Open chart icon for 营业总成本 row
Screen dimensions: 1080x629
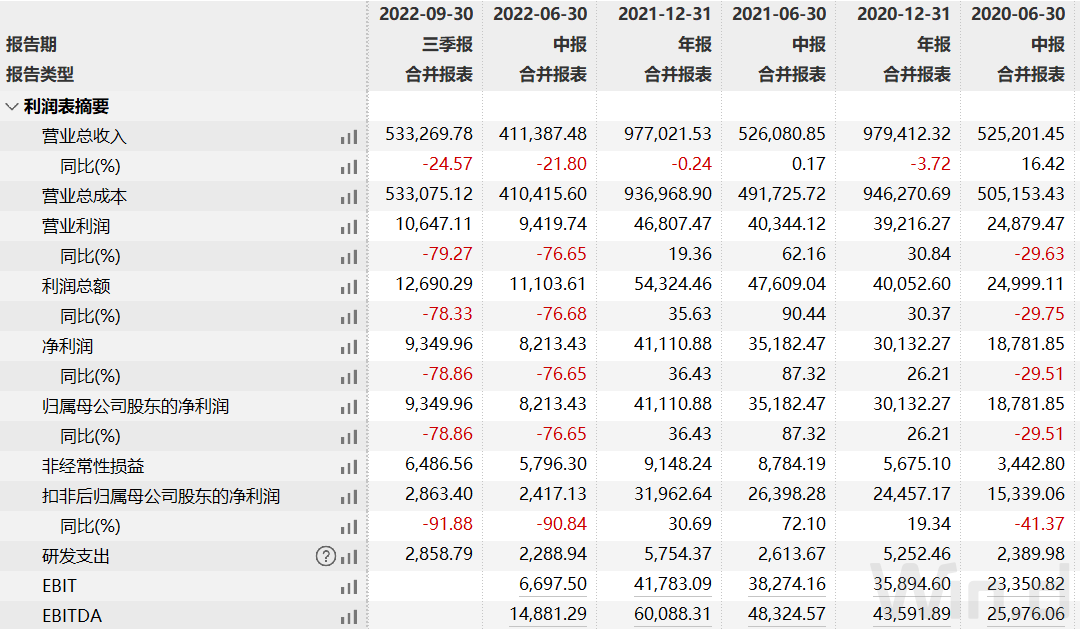click(x=349, y=197)
